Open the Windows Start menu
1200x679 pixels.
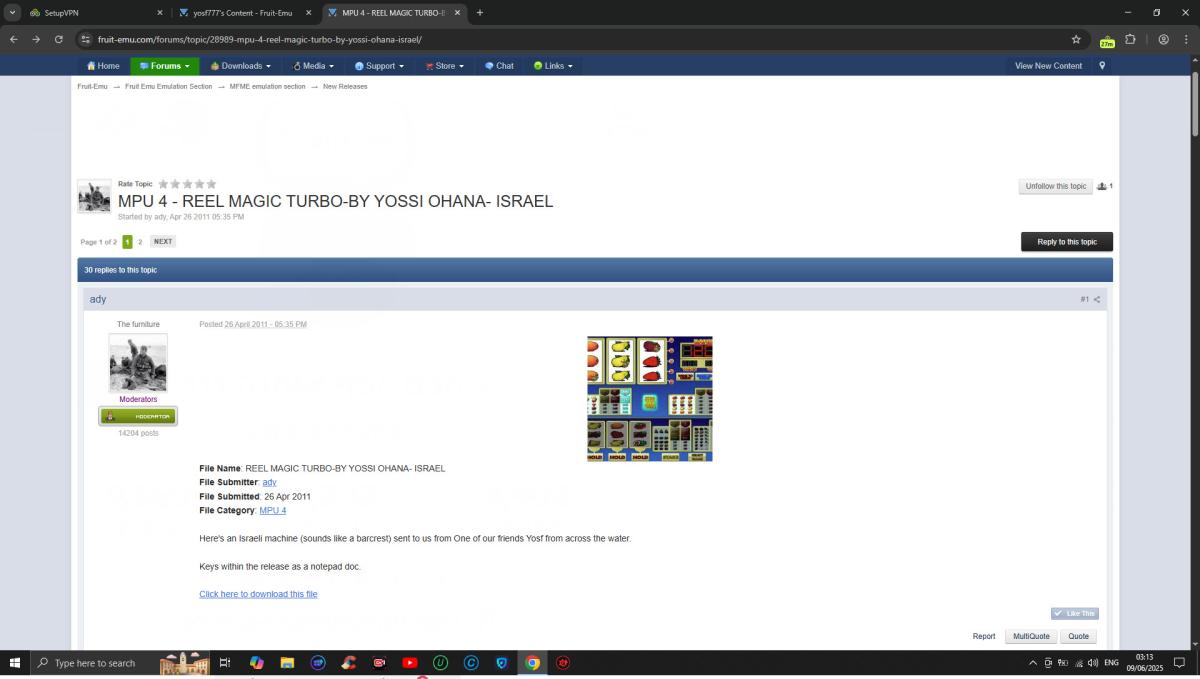coord(15,662)
